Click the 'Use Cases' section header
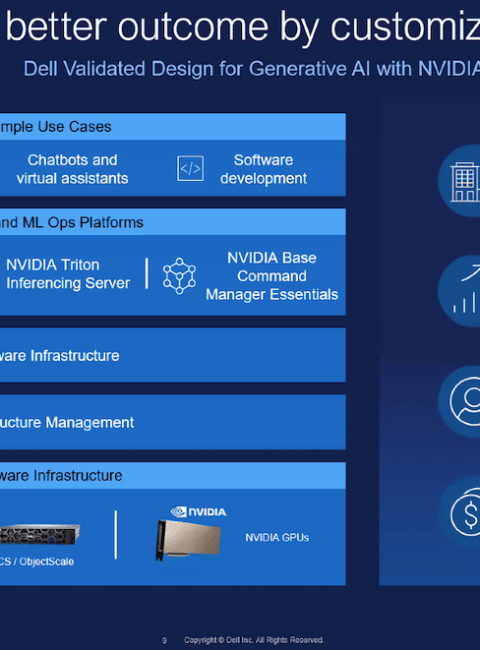The width and height of the screenshot is (480, 650). pyautogui.click(x=173, y=127)
